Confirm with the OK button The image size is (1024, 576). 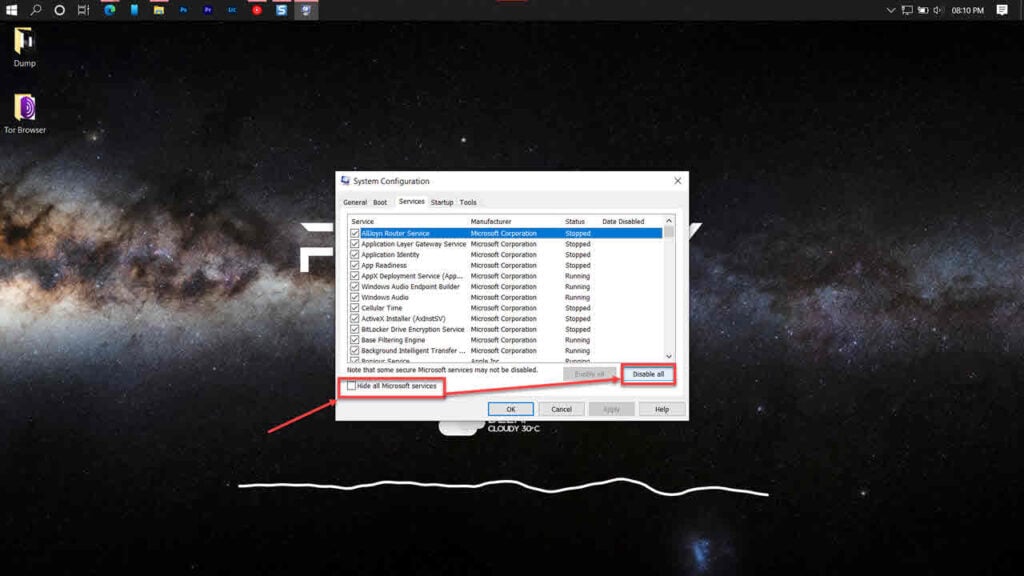(x=511, y=409)
